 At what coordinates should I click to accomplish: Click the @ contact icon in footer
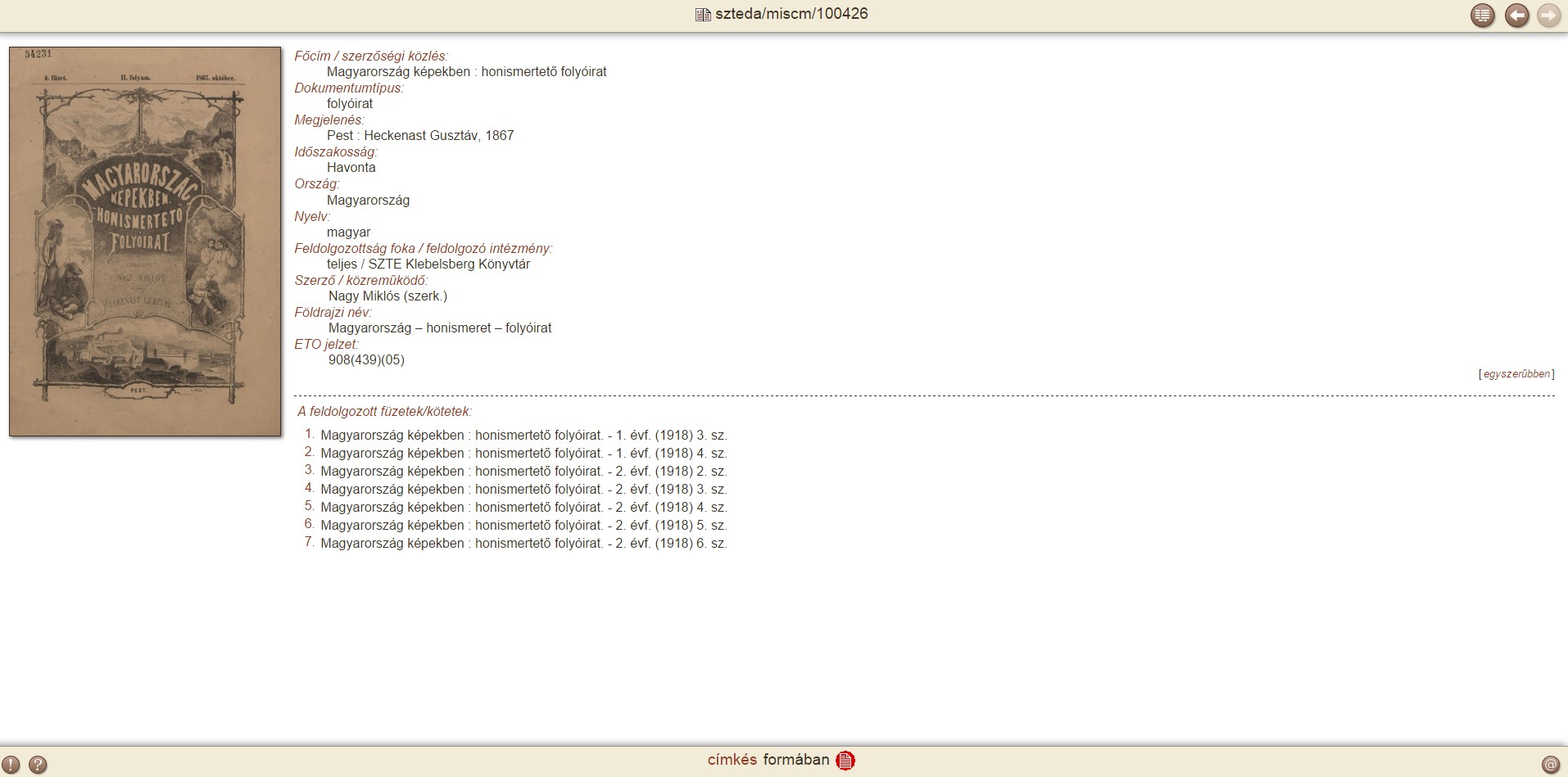point(1550,765)
